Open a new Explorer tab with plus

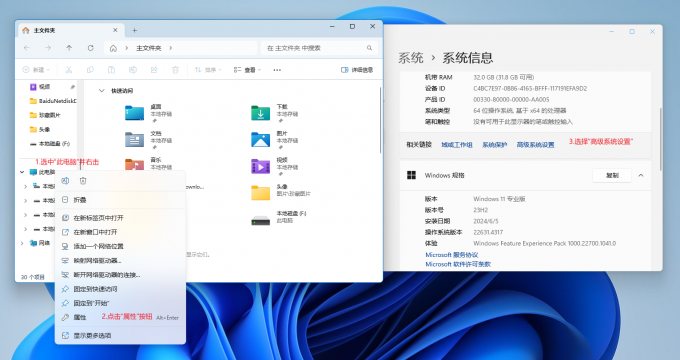pyautogui.click(x=134, y=30)
